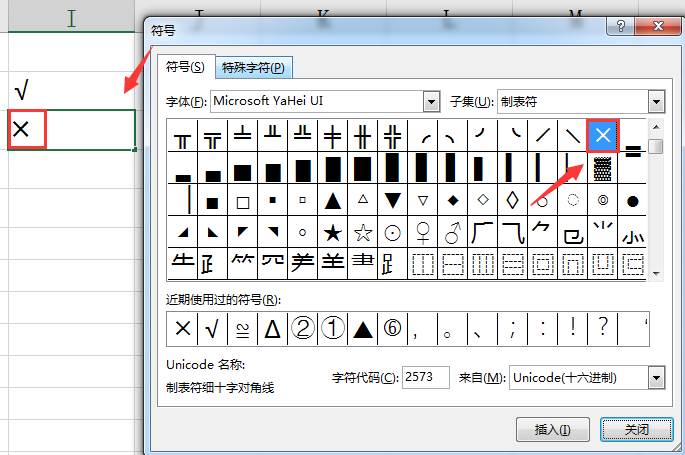Select the cell containing the check mark
Viewport: 685px width, 455px height.
pos(71,90)
